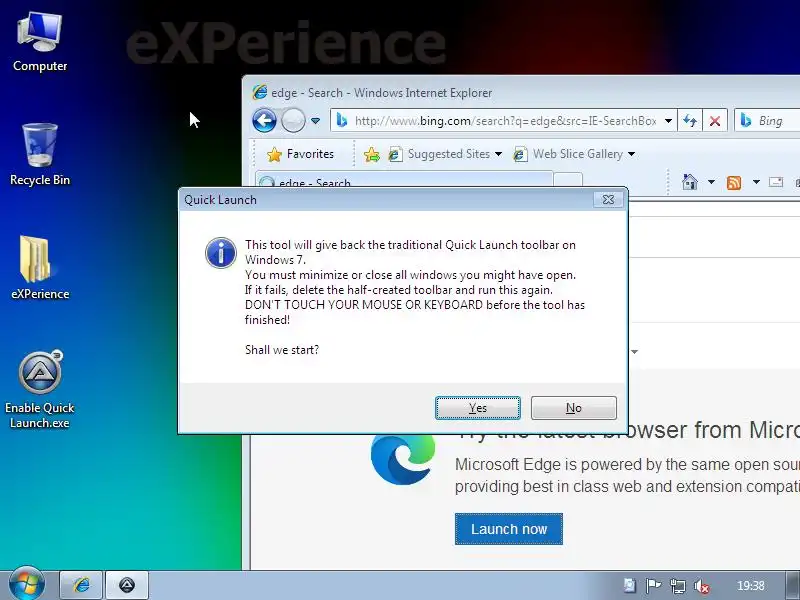The height and width of the screenshot is (600, 800).
Task: Open the Favorites button in IE
Action: point(300,154)
